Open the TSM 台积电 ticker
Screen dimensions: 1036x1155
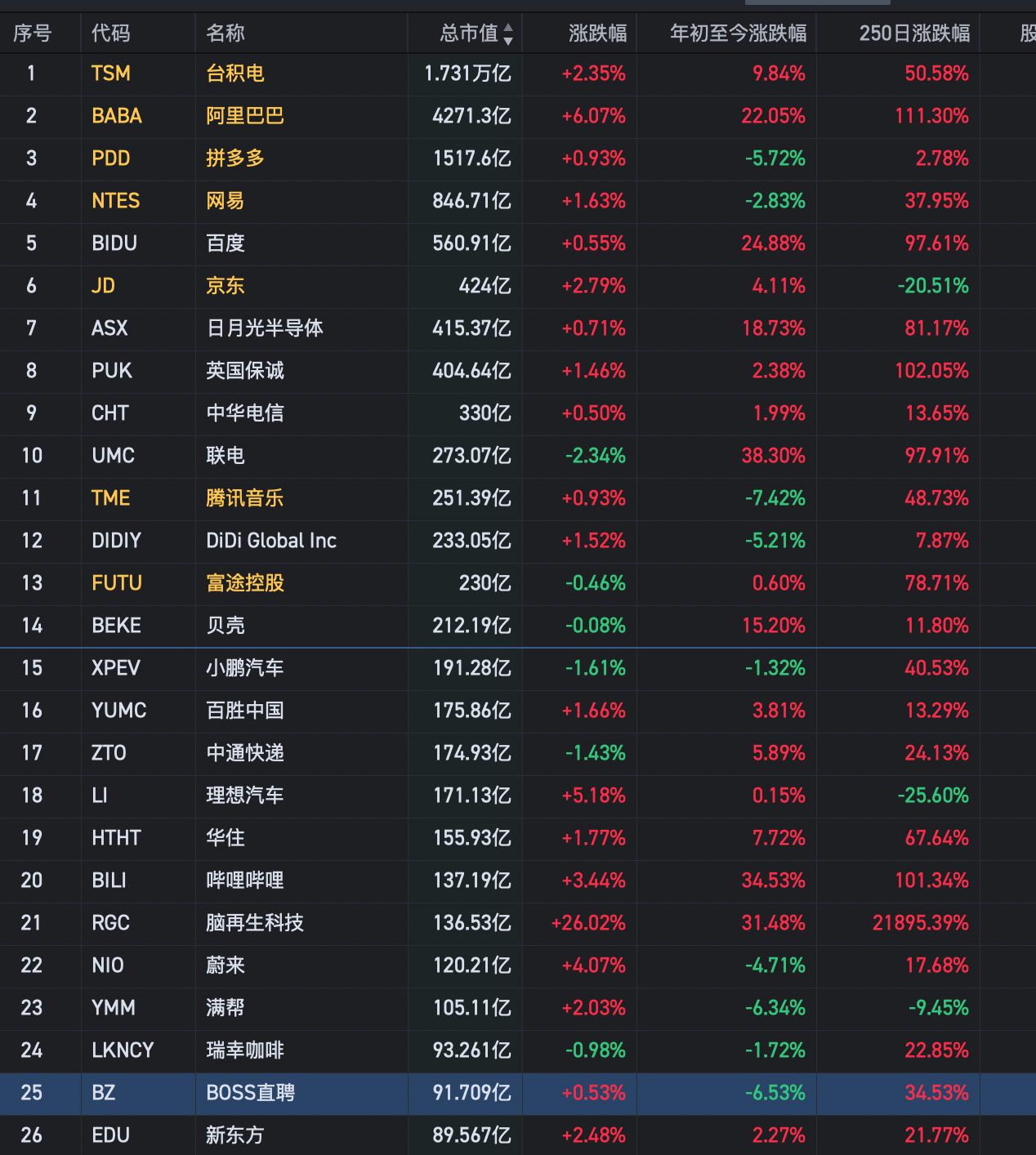click(x=110, y=74)
